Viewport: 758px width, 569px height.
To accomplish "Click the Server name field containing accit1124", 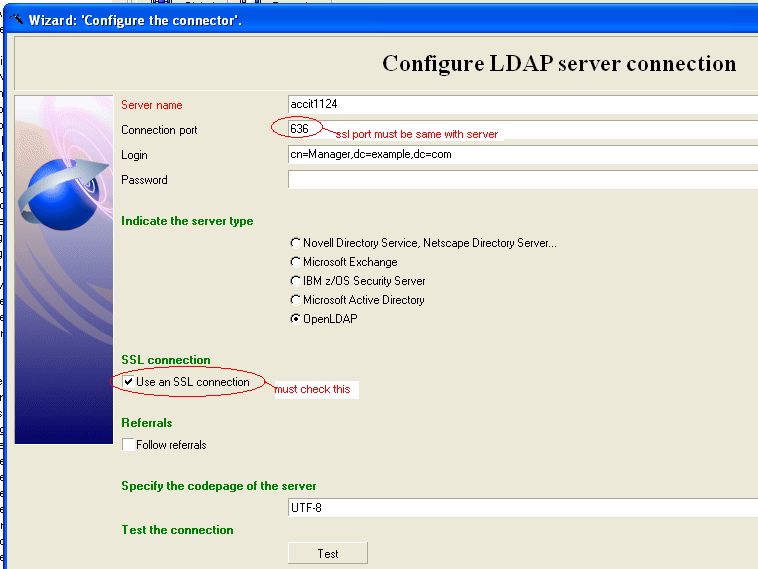I will click(x=520, y=104).
